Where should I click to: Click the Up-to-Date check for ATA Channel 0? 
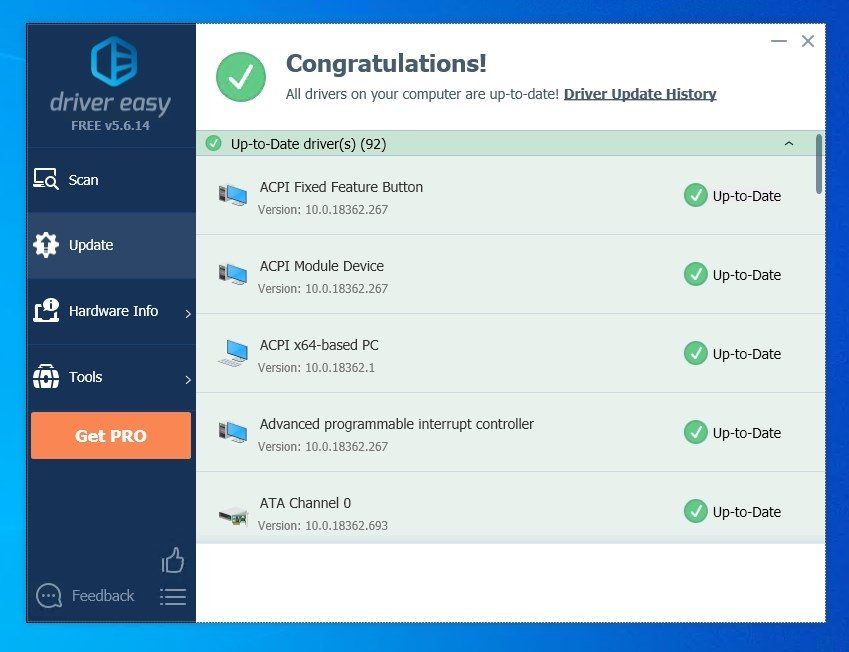pyautogui.click(x=696, y=512)
